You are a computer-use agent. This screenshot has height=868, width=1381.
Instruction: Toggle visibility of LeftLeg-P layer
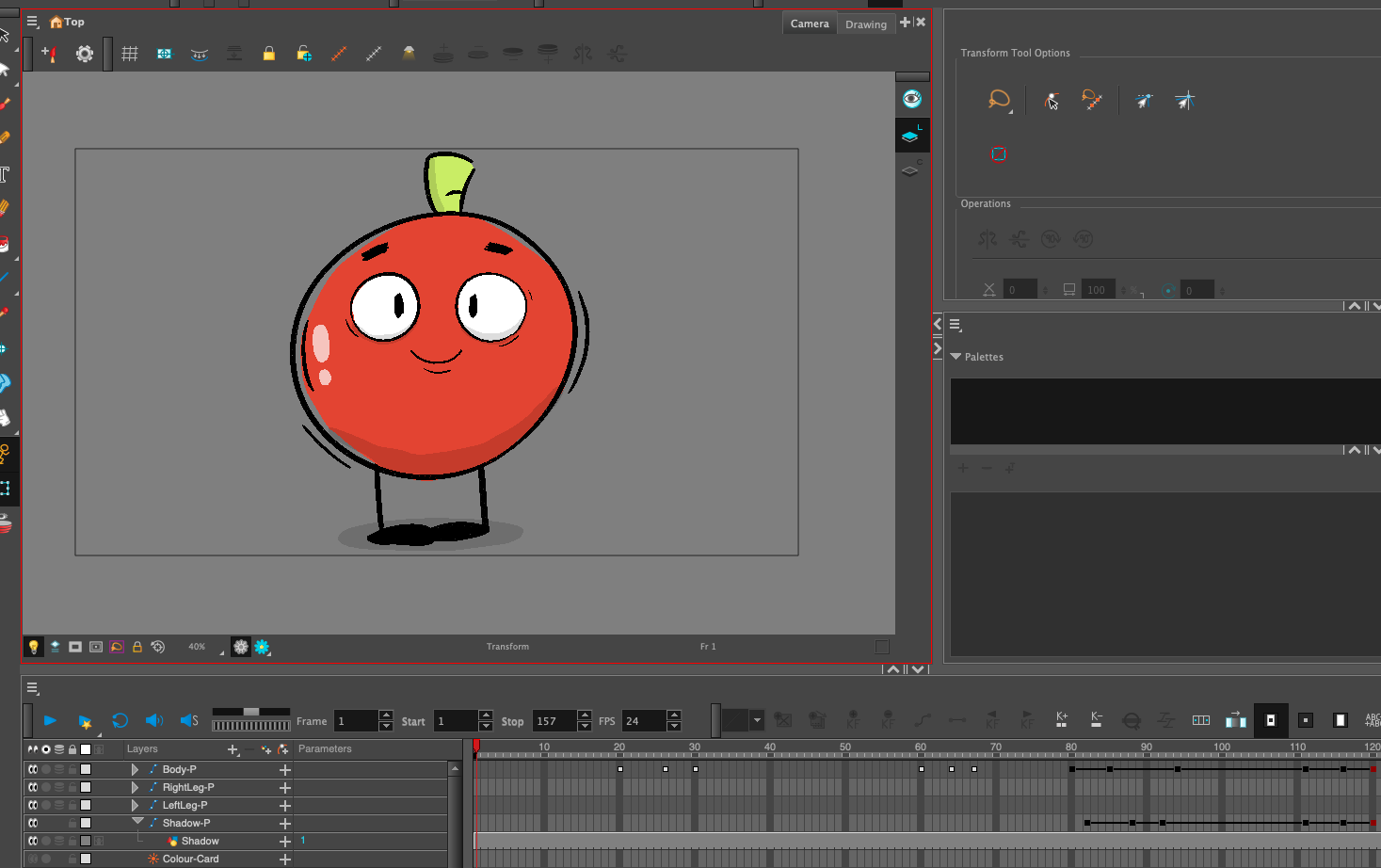pyautogui.click(x=33, y=805)
